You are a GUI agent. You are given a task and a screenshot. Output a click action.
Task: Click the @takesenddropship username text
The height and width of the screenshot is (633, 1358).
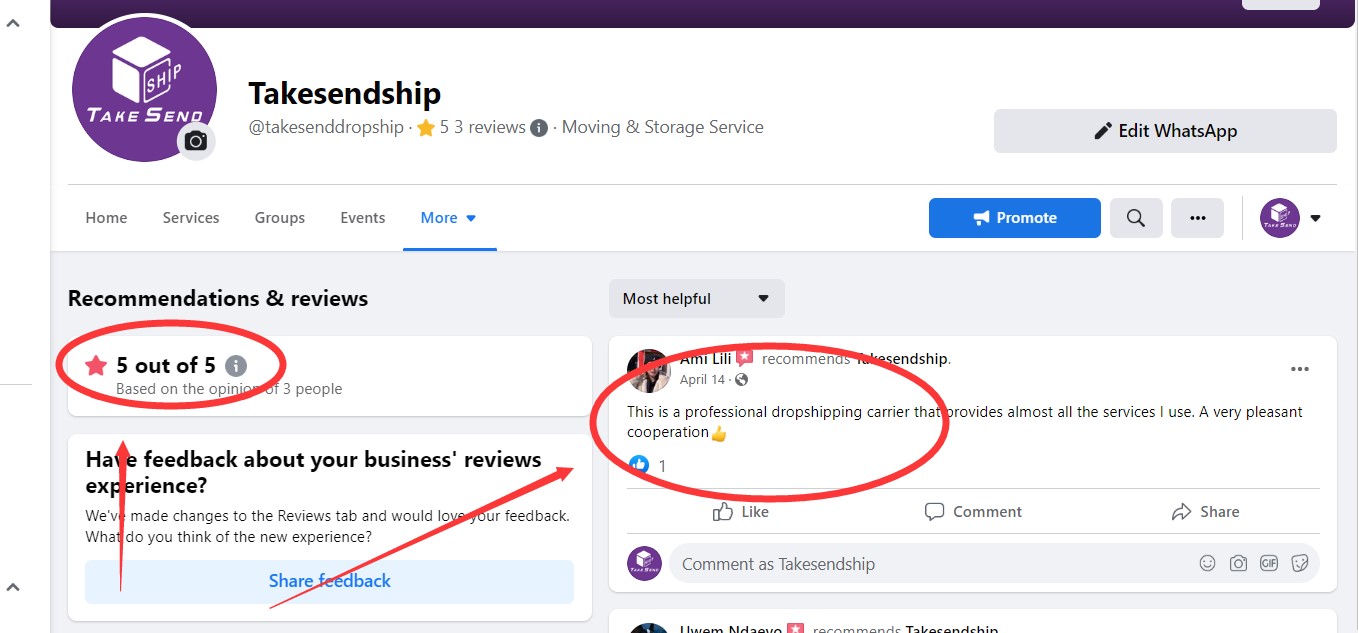tap(326, 128)
